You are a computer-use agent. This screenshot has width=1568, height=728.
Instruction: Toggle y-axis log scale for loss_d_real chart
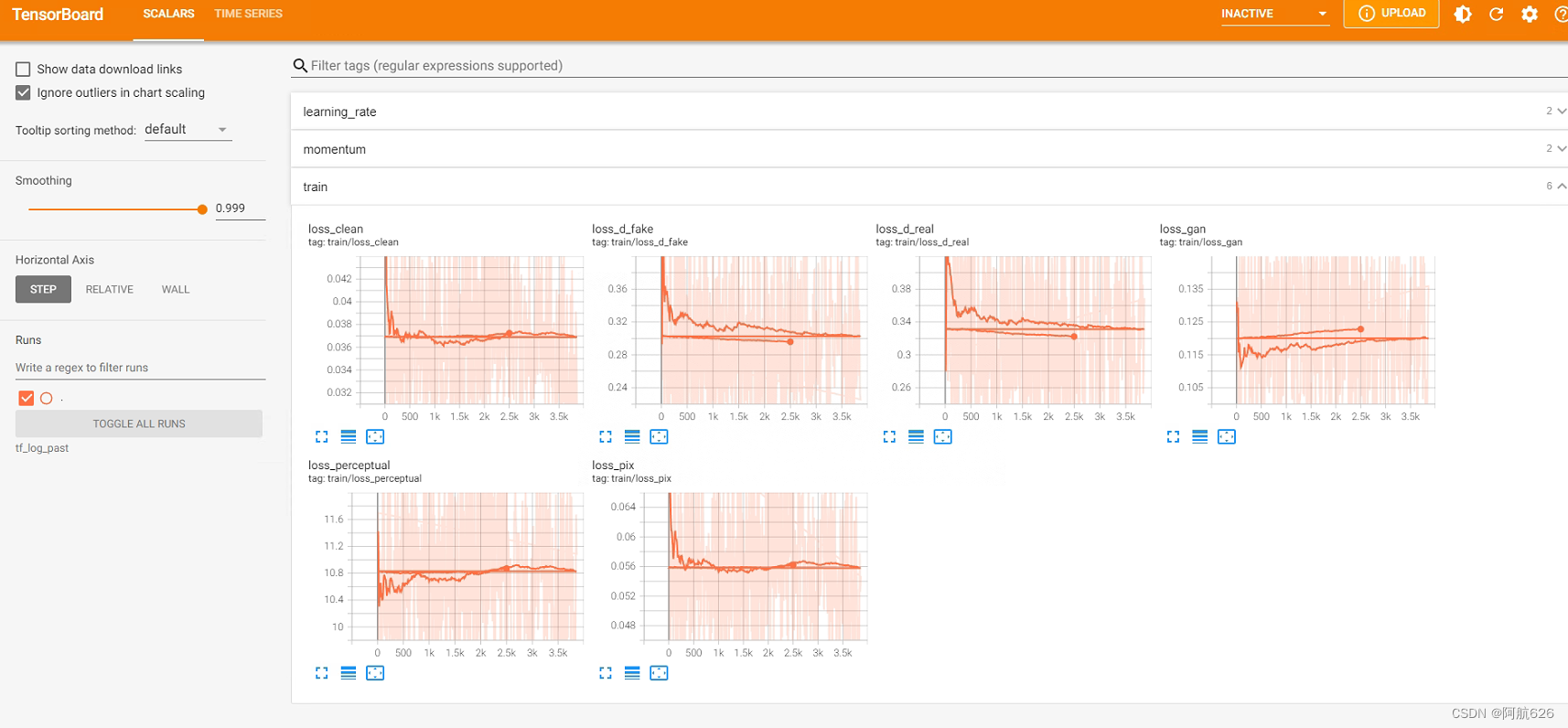[x=916, y=437]
